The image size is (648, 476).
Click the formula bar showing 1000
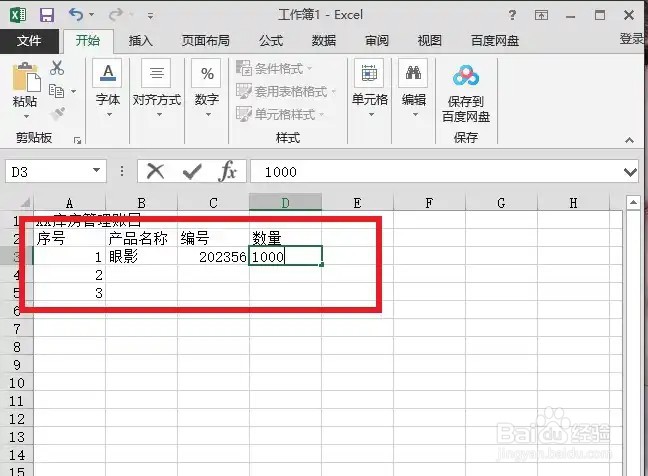click(436, 171)
